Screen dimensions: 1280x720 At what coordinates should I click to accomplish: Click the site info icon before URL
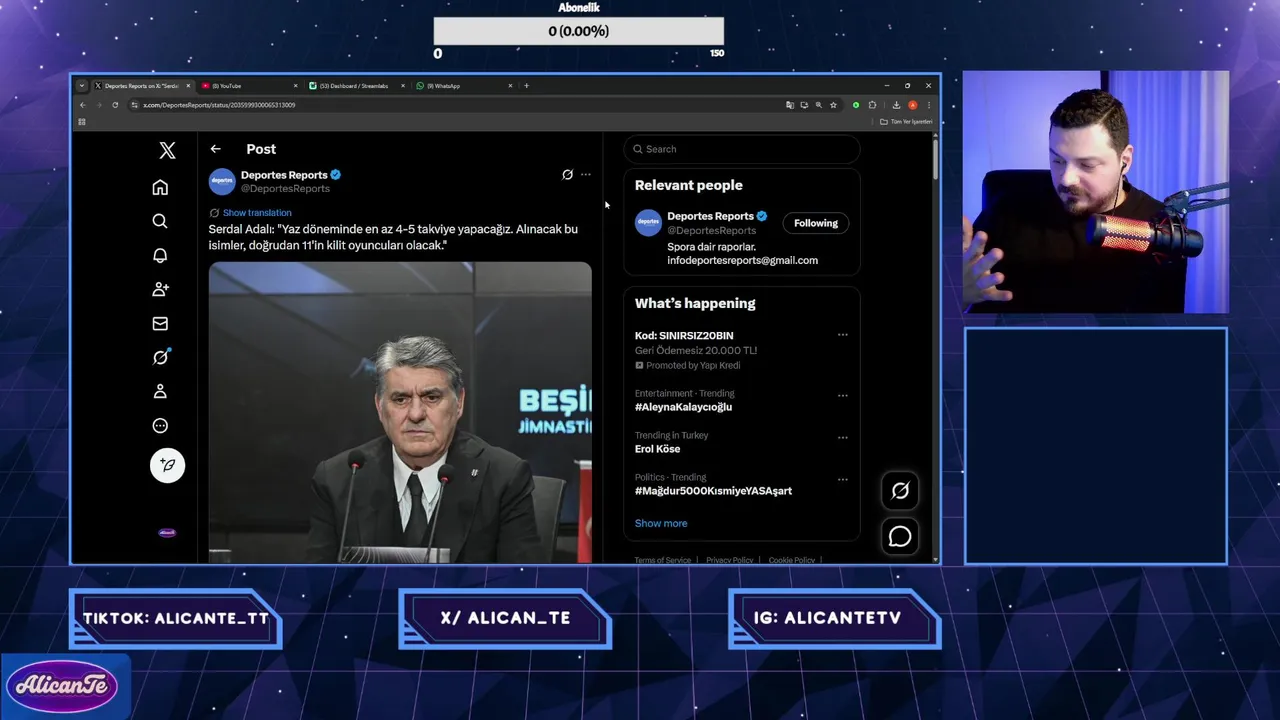coord(134,105)
